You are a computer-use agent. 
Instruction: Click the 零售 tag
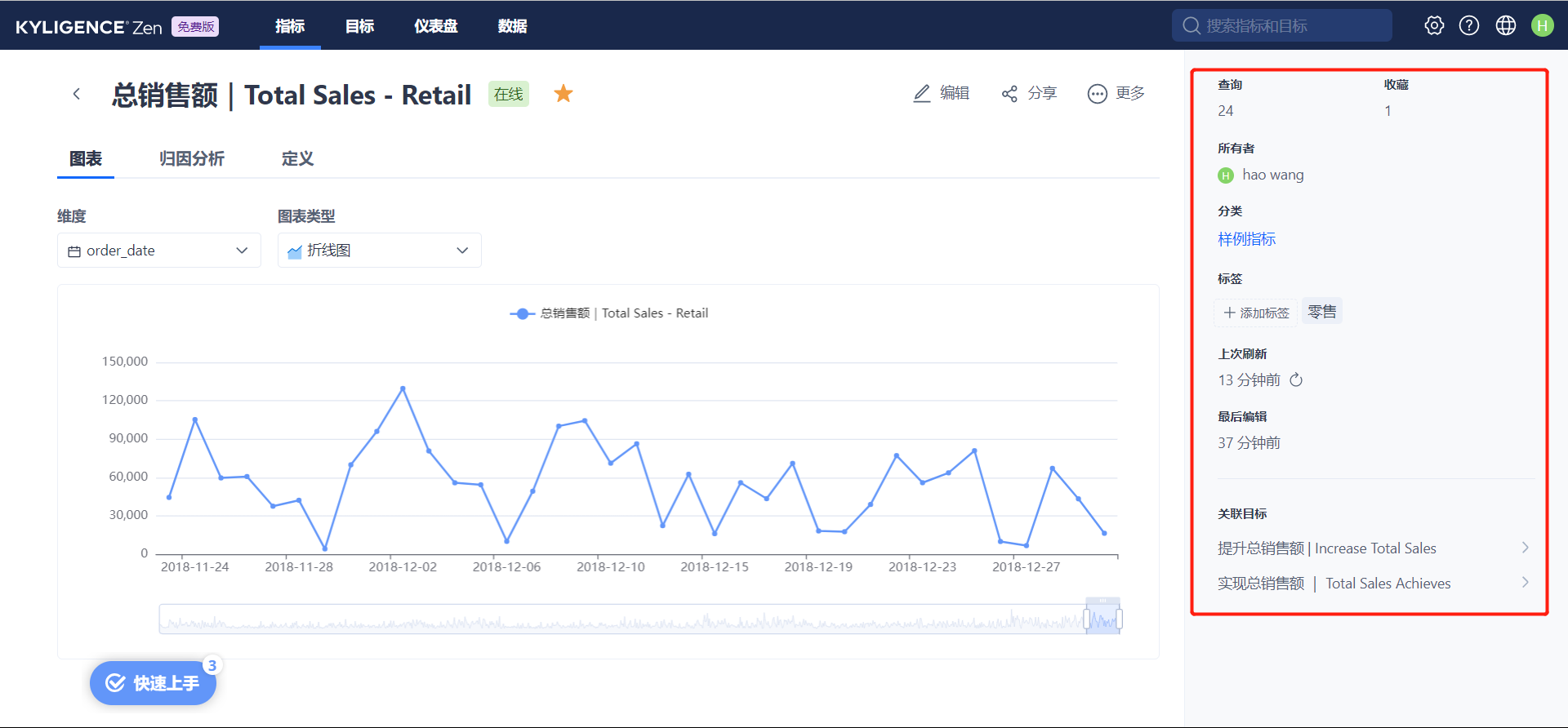point(1322,312)
